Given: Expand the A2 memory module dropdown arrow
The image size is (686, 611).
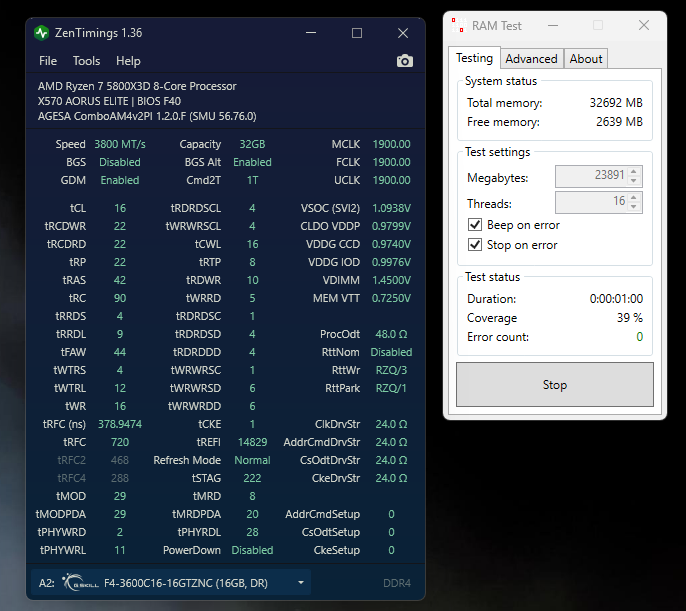Looking at the screenshot, I should click(301, 583).
